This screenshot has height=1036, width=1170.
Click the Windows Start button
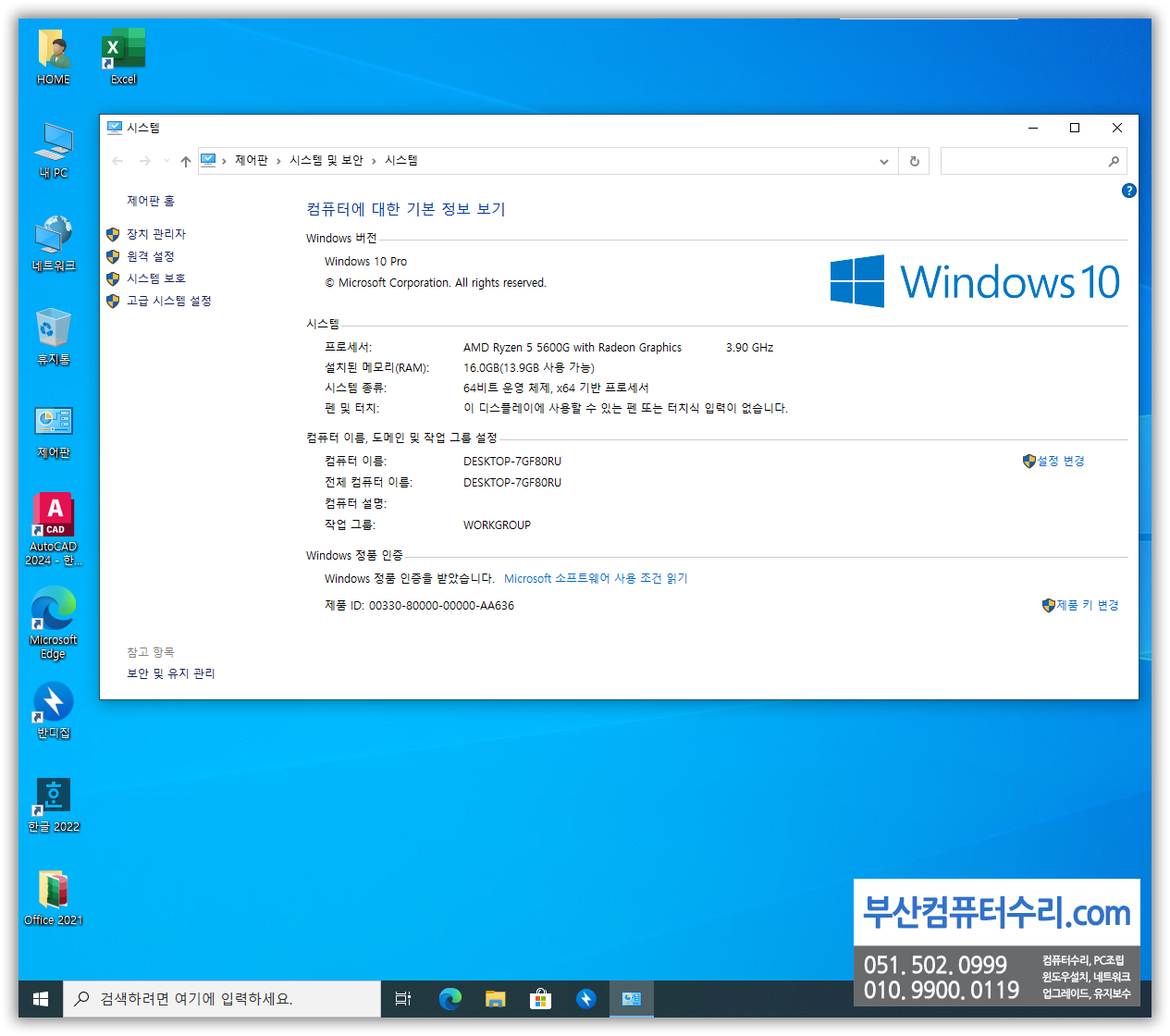click(x=41, y=999)
